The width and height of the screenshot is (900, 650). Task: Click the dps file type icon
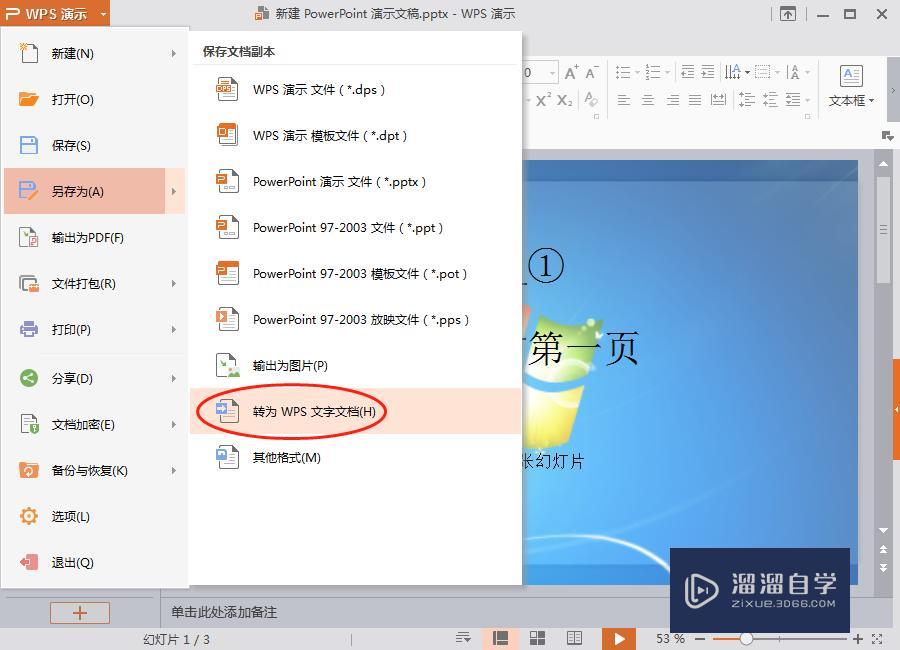tap(227, 90)
